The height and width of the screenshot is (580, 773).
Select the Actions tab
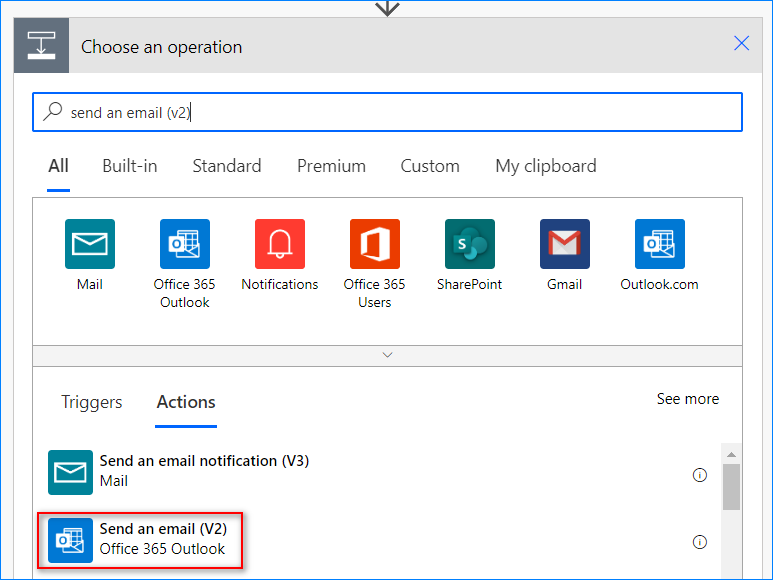186,402
